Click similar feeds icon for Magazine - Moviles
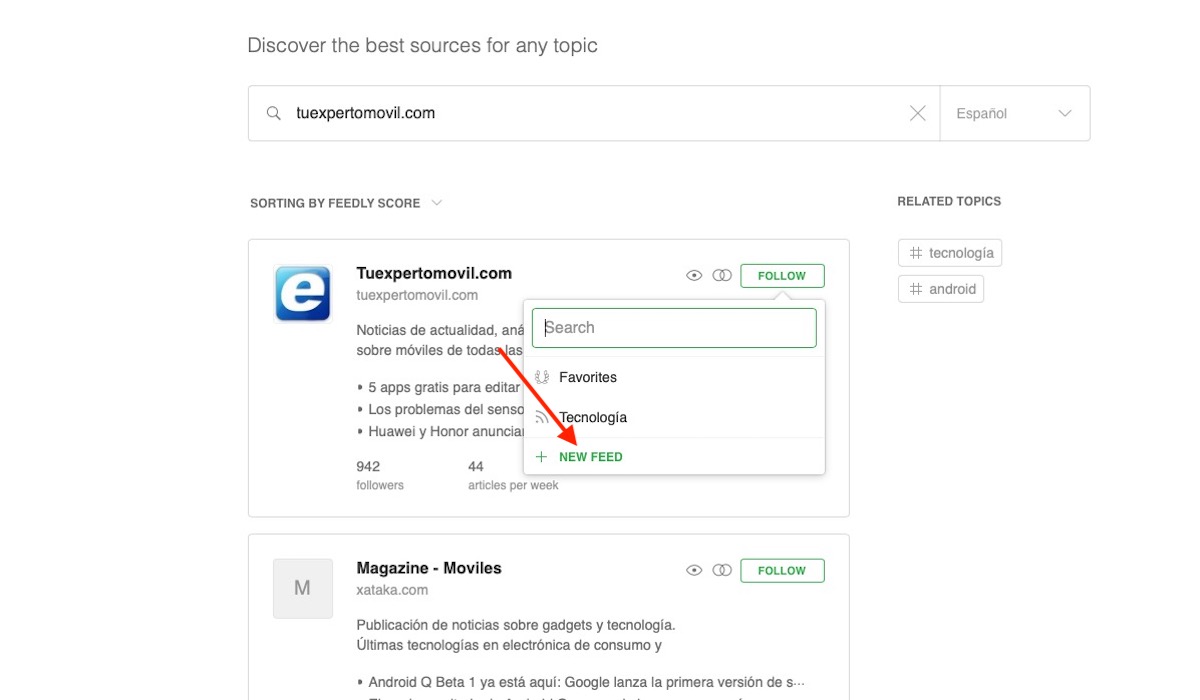This screenshot has width=1200, height=700. 722,571
